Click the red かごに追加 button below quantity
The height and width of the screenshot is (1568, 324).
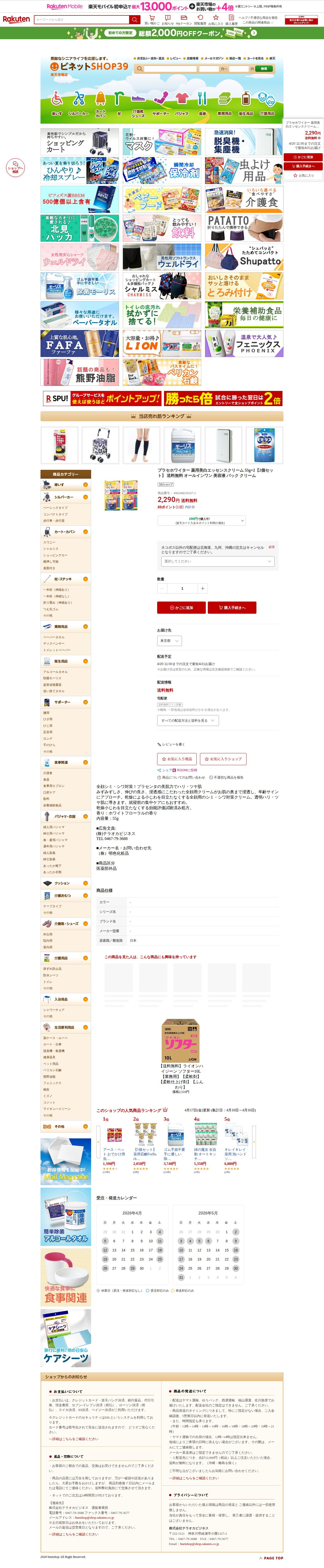[181, 607]
